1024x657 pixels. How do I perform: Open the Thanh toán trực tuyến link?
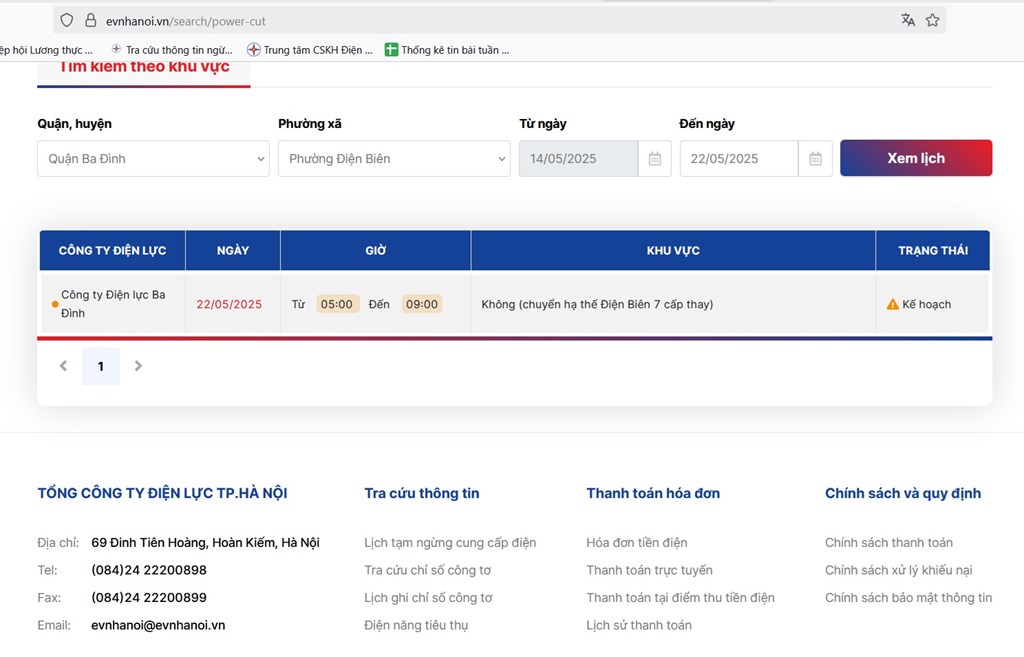[x=649, y=570]
